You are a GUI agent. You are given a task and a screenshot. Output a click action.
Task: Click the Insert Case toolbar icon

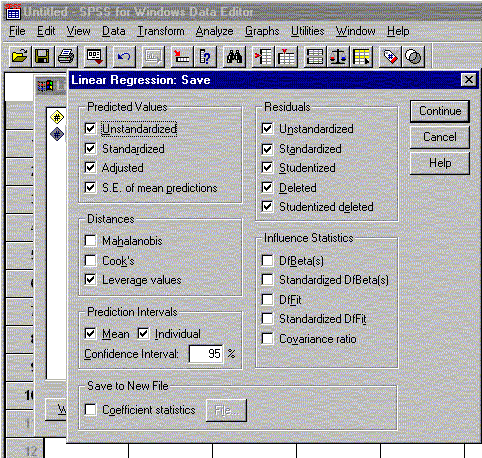click(x=263, y=56)
